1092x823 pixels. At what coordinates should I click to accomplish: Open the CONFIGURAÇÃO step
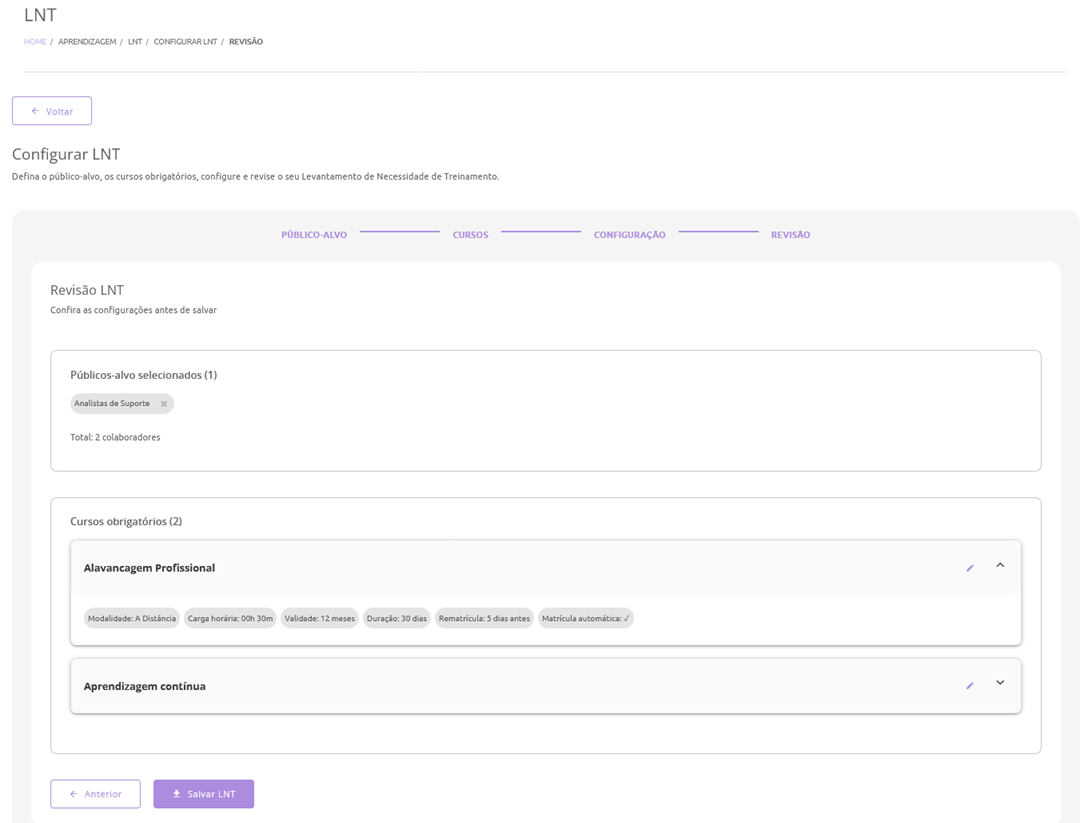click(x=629, y=235)
